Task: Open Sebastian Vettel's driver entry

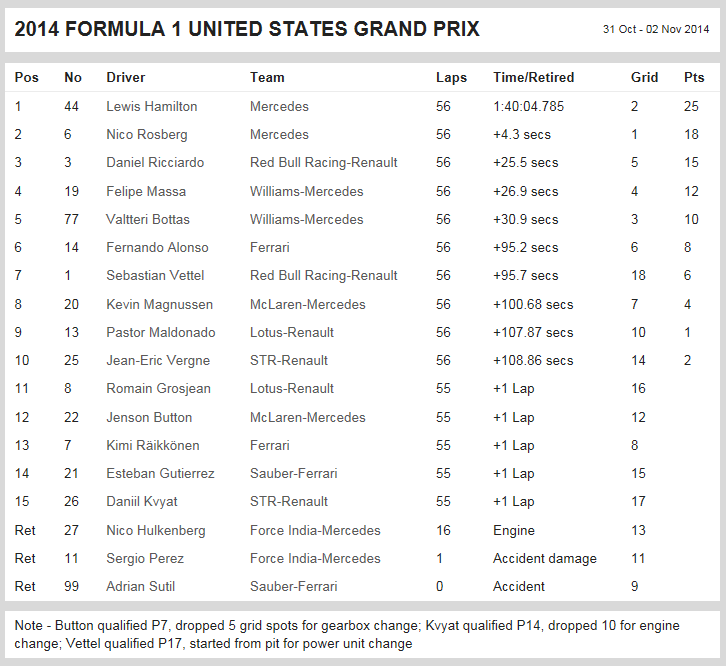Action: pyautogui.click(x=155, y=275)
